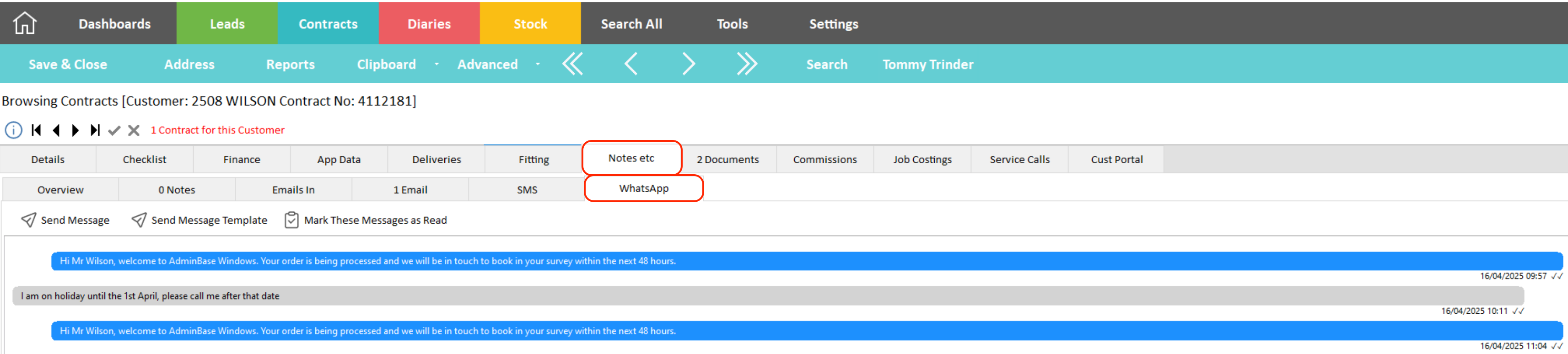Jump to last record double-chevron arrow
This screenshot has width=1568, height=354.
[746, 64]
